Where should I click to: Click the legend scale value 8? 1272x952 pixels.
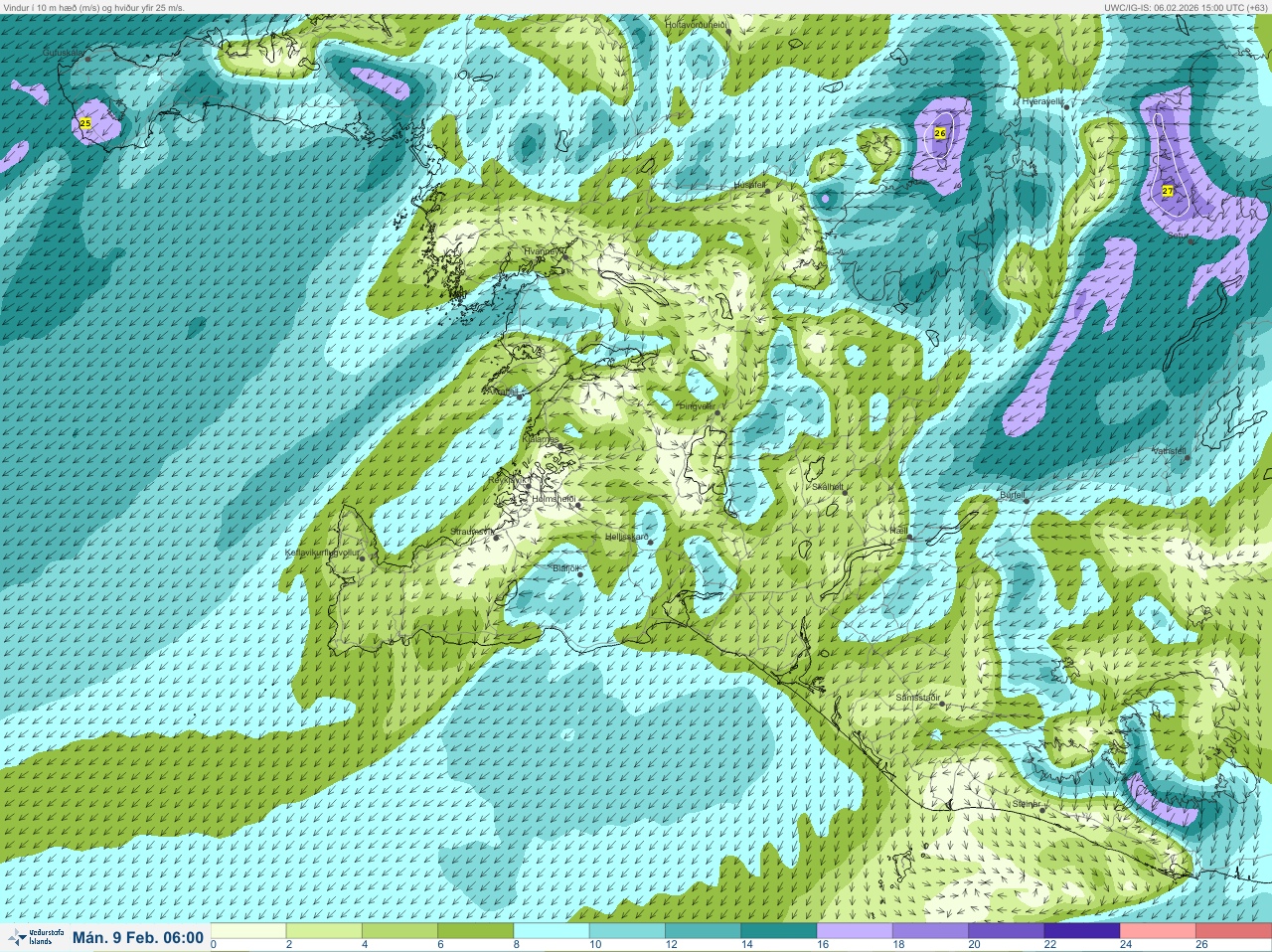(517, 945)
